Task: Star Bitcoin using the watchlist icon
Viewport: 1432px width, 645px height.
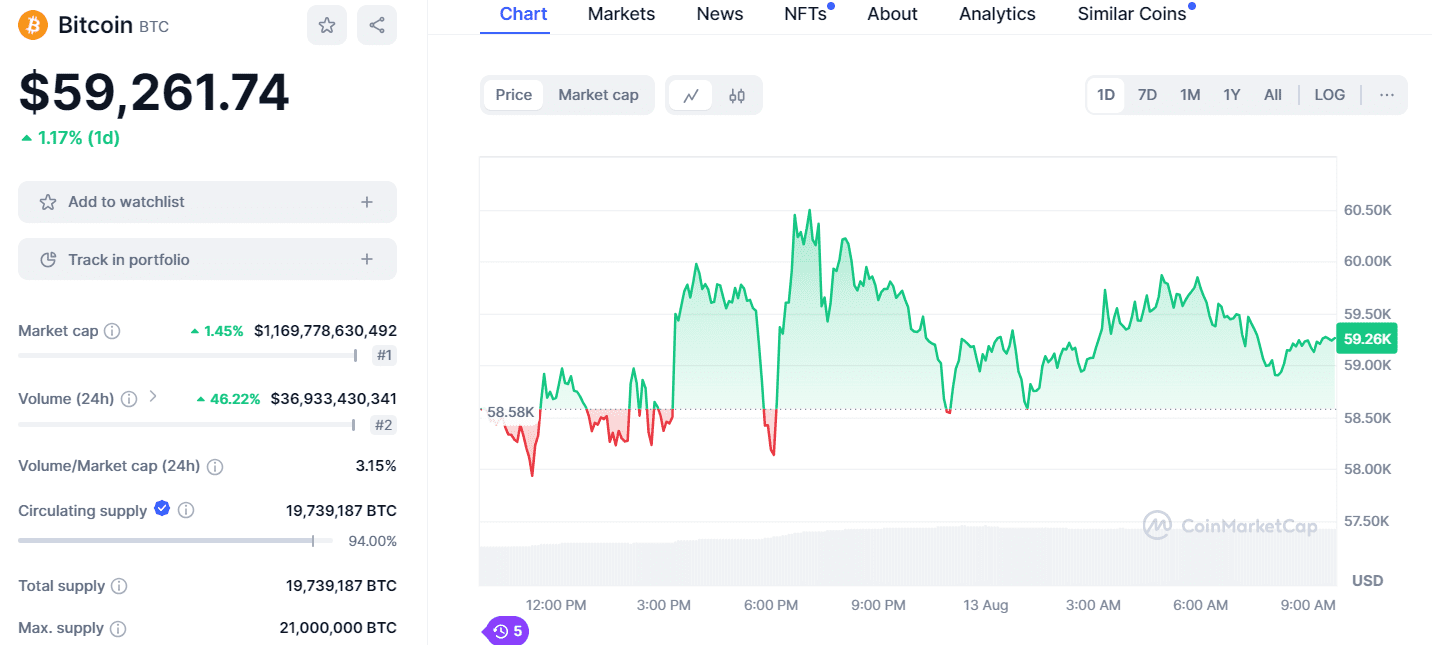Action: point(327,23)
